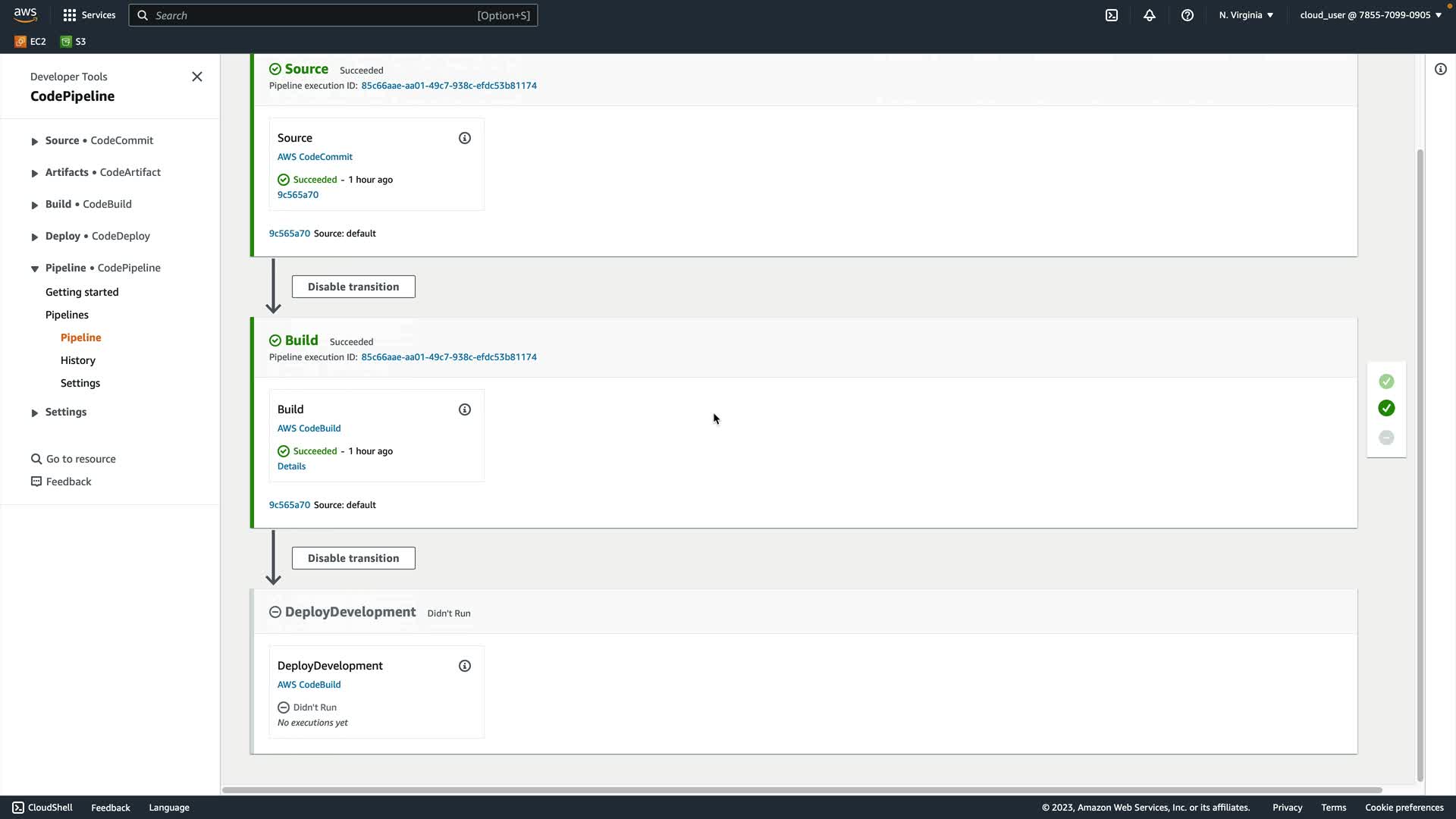Open the History sidebar item
This screenshot has height=819, width=1456.
(x=78, y=360)
